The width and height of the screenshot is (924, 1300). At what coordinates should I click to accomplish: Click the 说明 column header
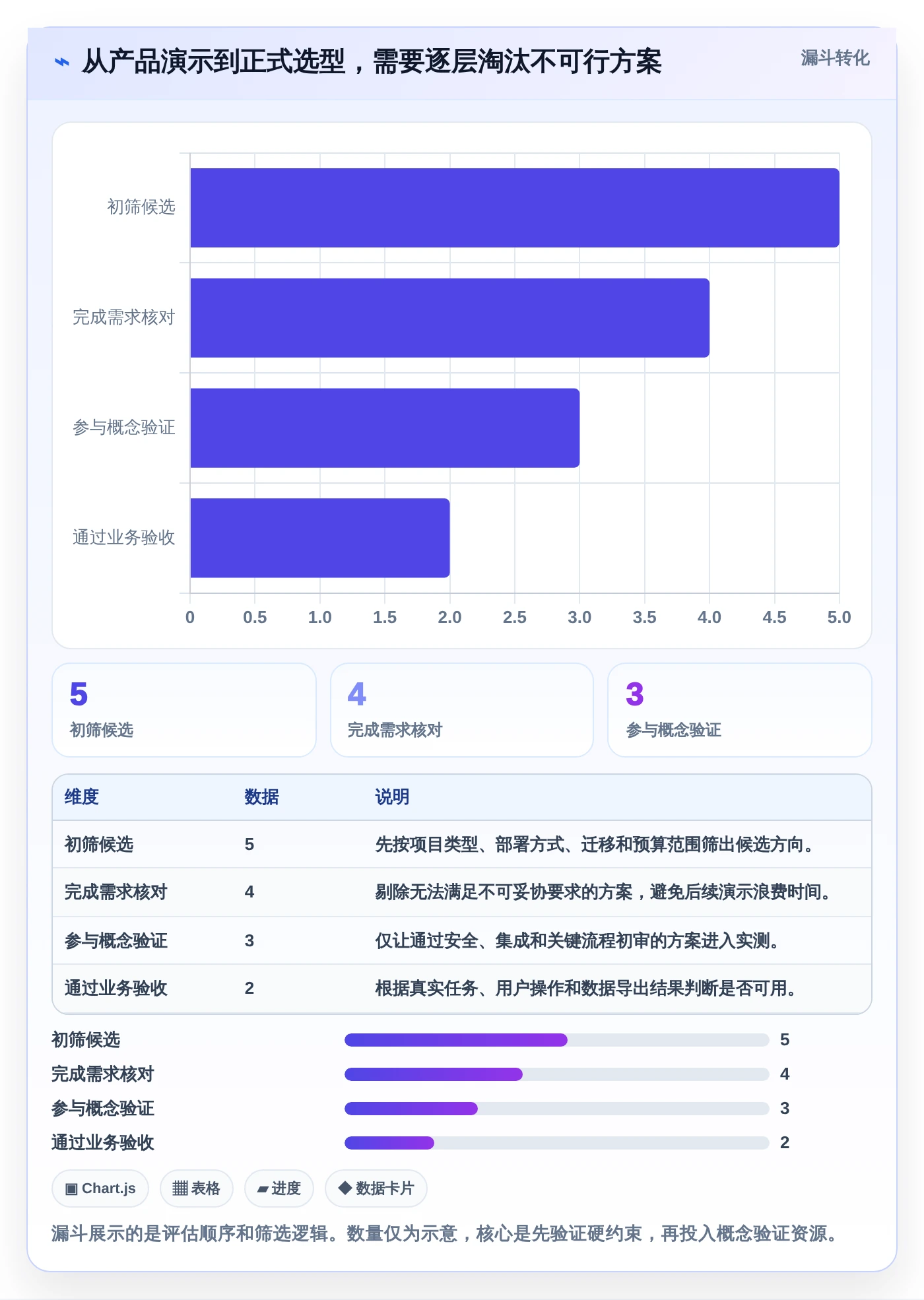[393, 797]
